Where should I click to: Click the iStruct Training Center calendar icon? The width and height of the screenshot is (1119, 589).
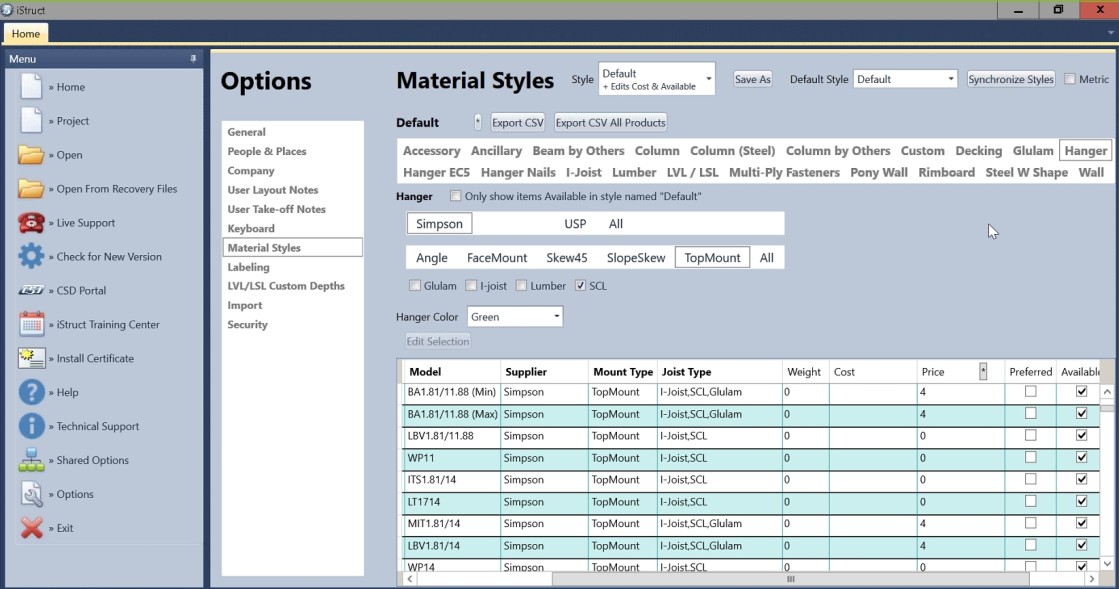click(x=31, y=325)
